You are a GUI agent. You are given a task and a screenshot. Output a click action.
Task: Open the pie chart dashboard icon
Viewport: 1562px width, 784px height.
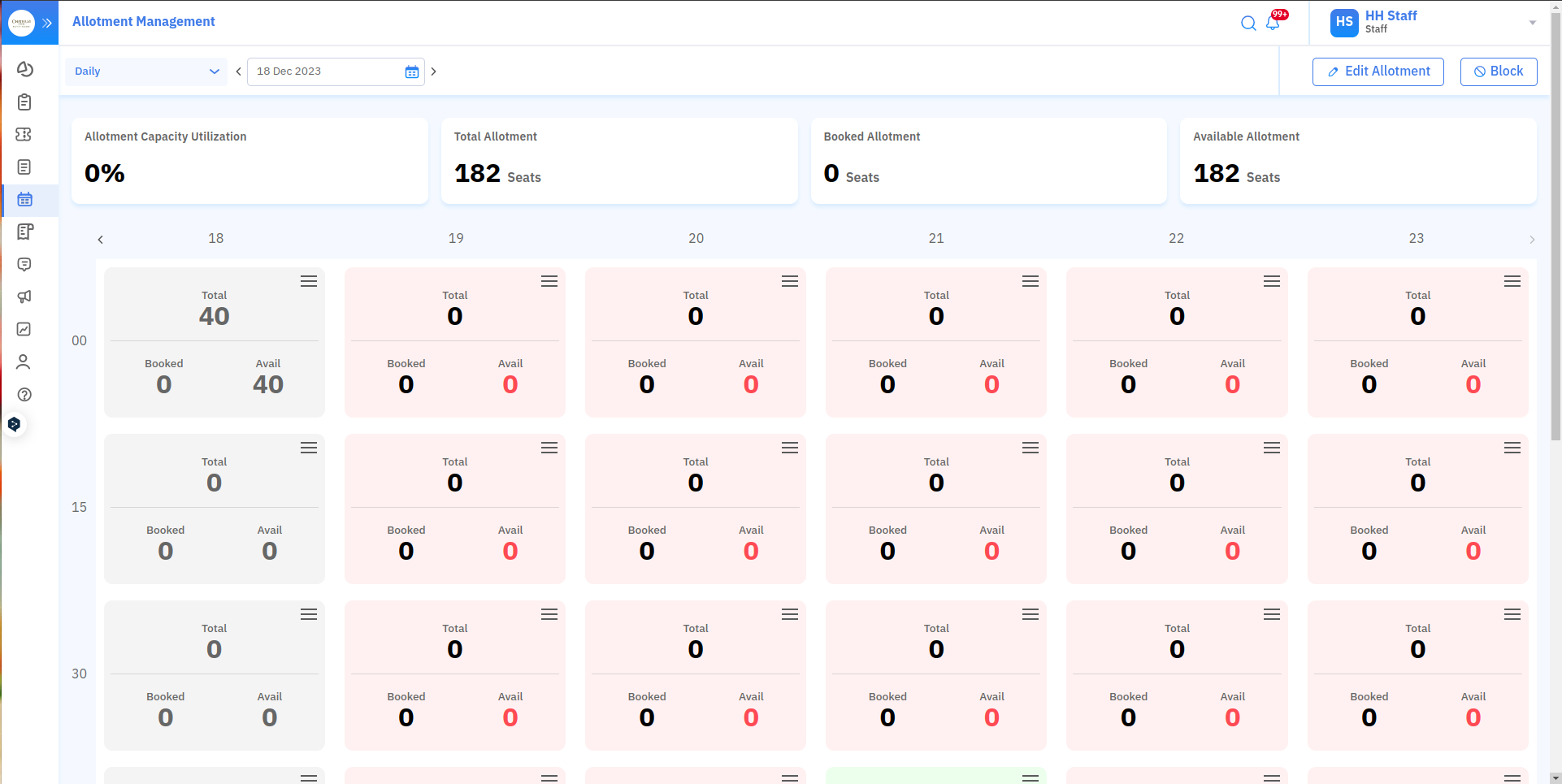coord(24,70)
